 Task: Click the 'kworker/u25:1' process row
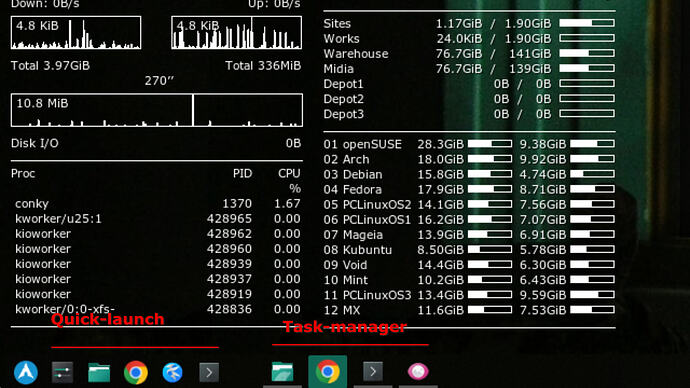click(x=158, y=219)
